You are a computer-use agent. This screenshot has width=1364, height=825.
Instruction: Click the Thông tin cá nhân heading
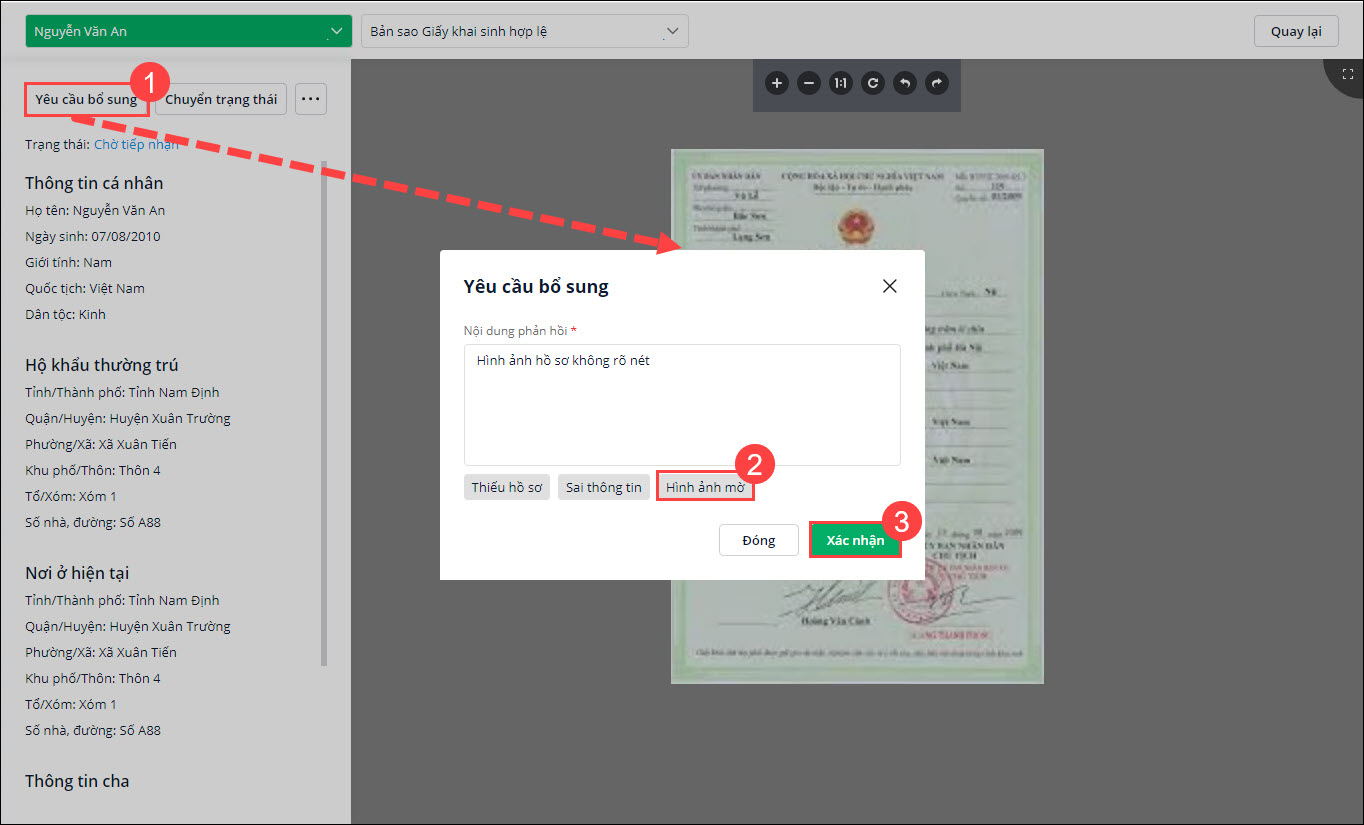click(x=94, y=183)
